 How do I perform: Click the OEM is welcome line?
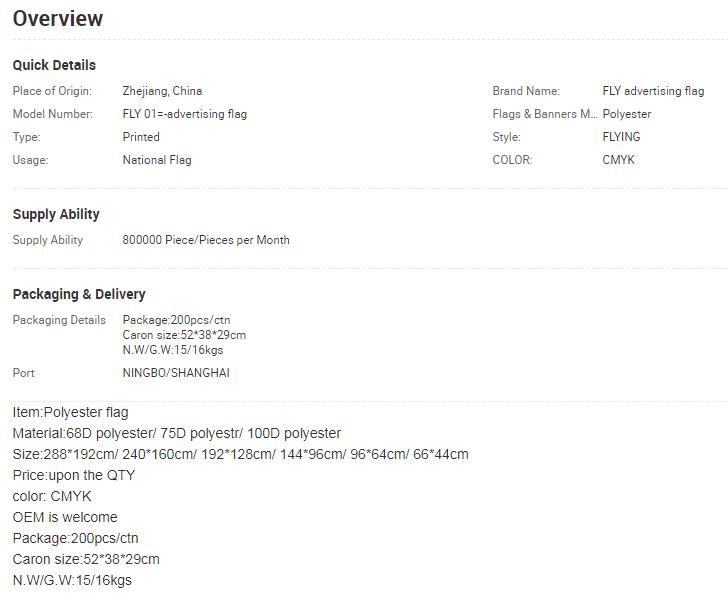tap(65, 517)
